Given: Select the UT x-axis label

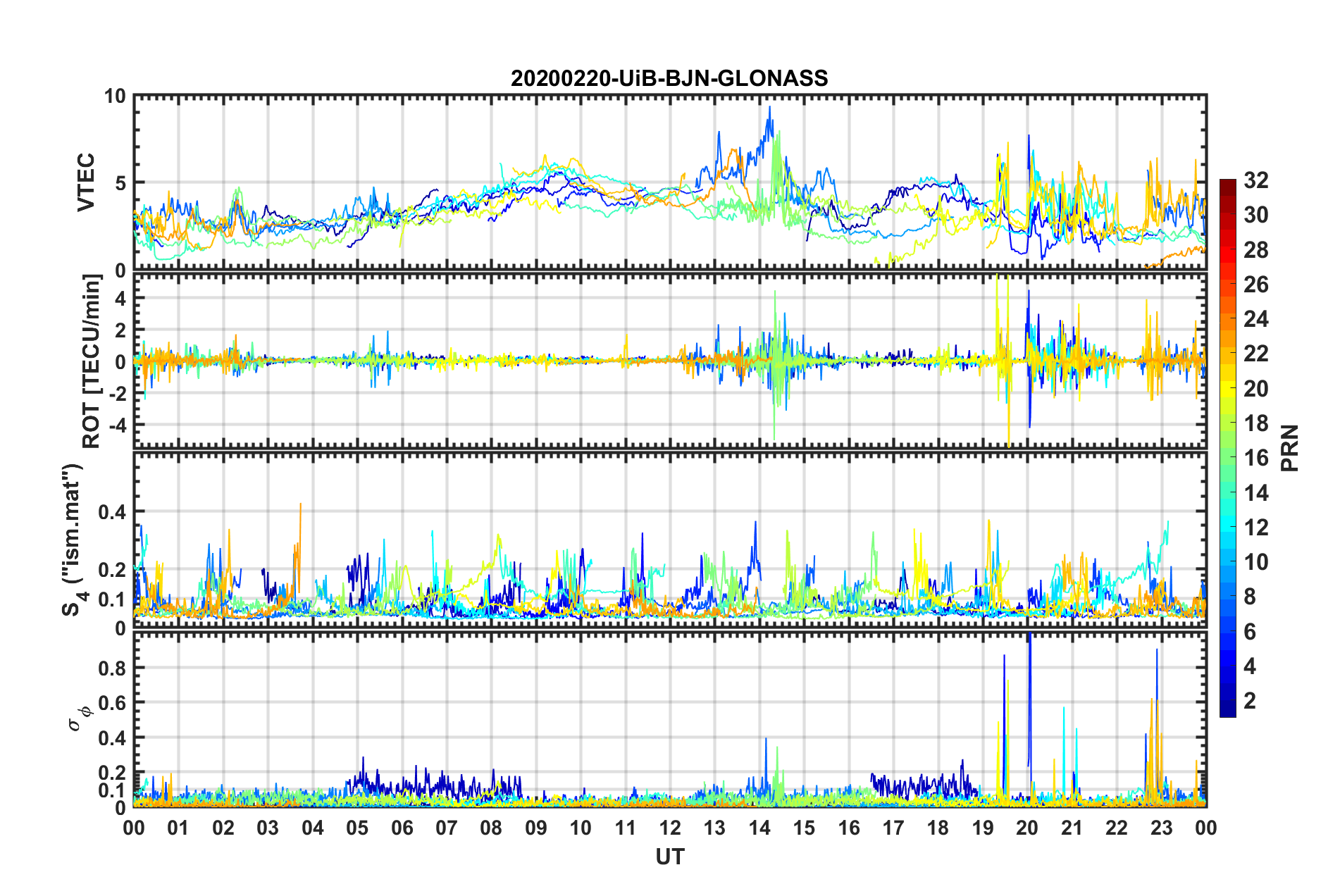Looking at the screenshot, I should point(670,857).
